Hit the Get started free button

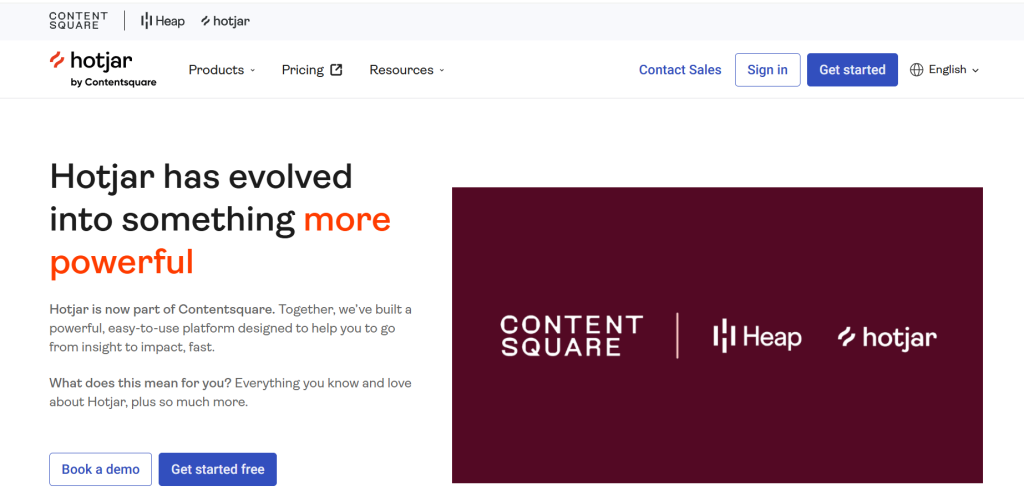(x=217, y=469)
